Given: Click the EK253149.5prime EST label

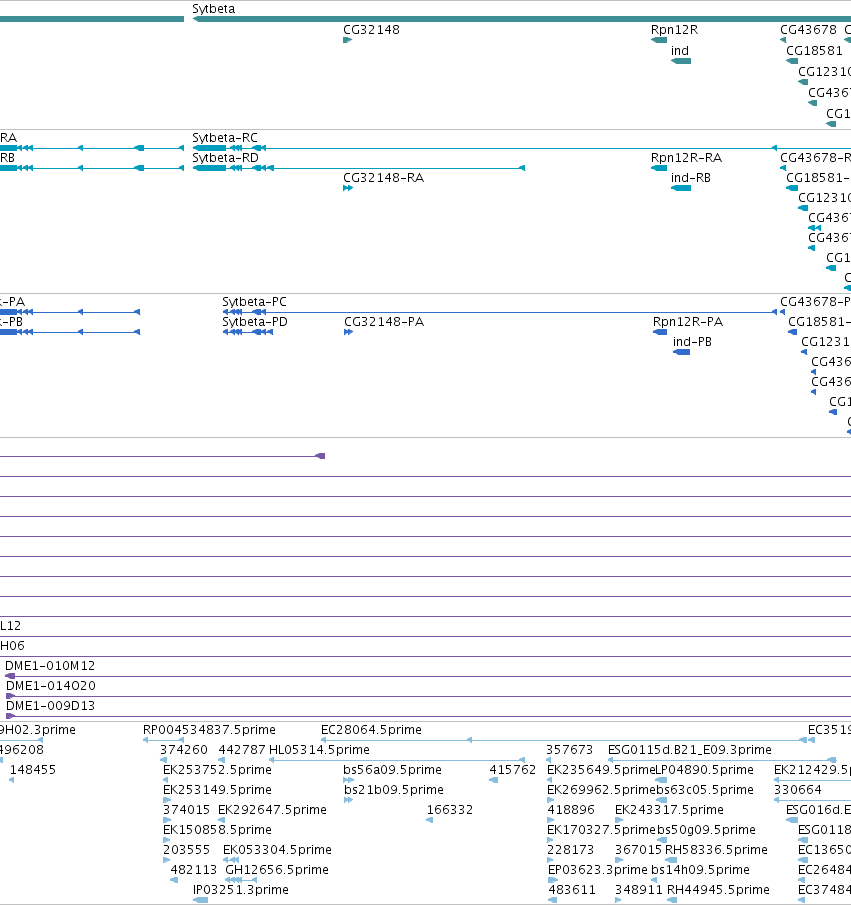Looking at the screenshot, I should pos(217,790).
